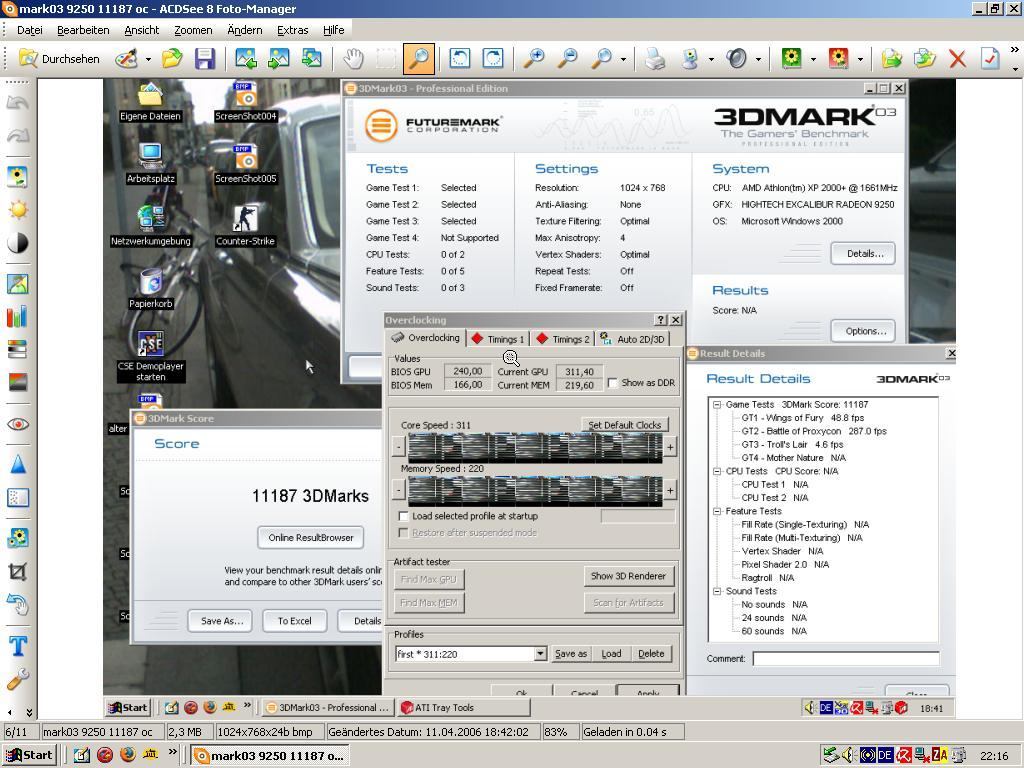The image size is (1024, 768).
Task: Select the auto exposure sunflower tool
Action: 18,177
